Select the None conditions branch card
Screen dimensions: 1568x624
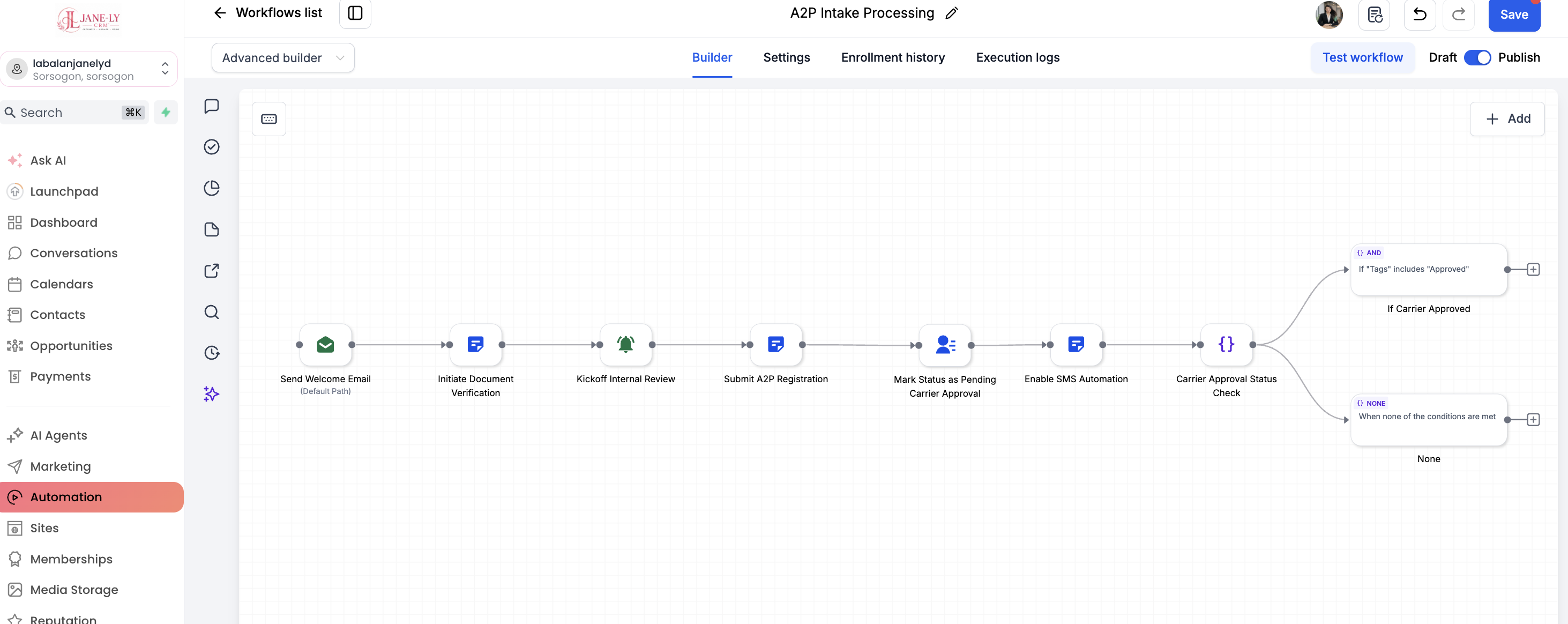point(1429,420)
